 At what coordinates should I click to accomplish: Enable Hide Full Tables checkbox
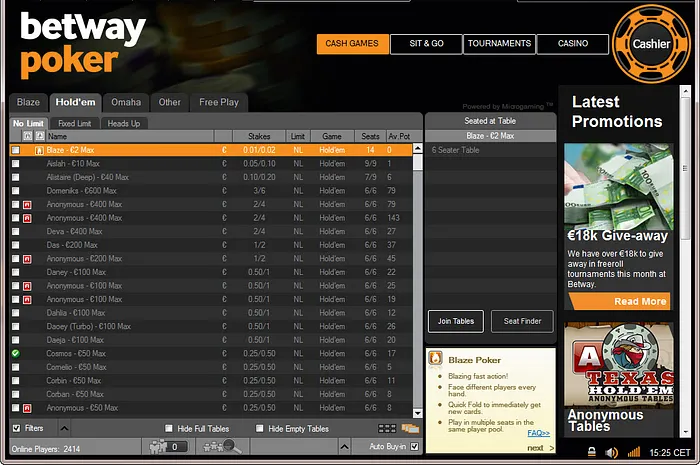(x=169, y=428)
